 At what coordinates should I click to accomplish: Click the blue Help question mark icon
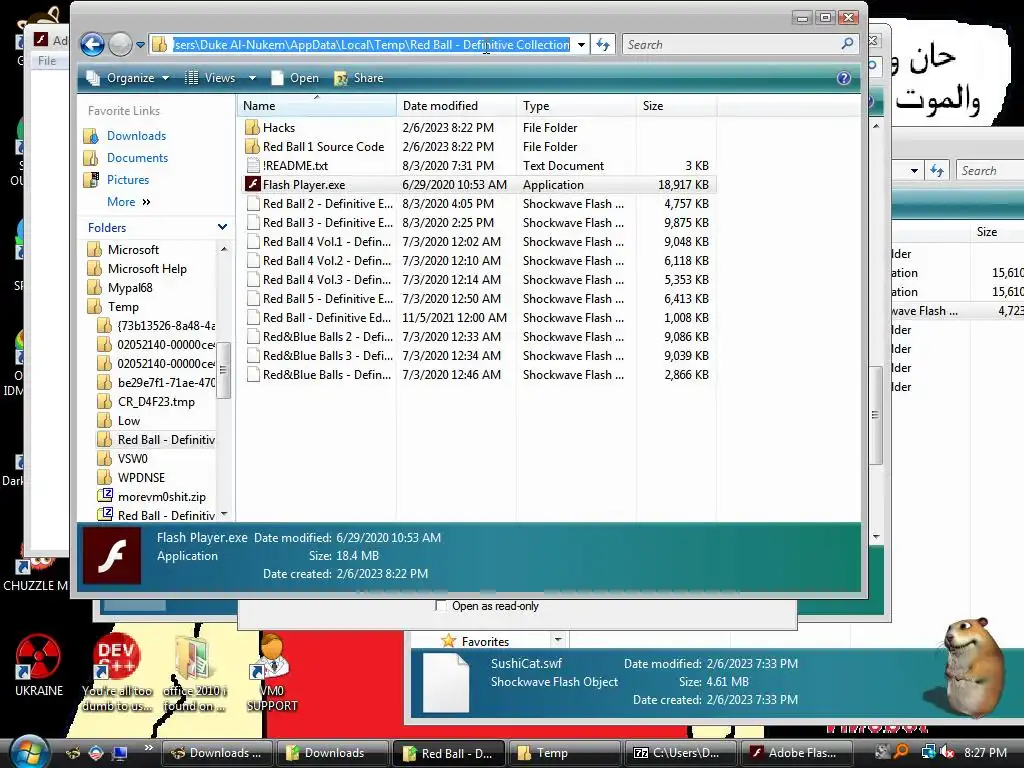point(844,78)
